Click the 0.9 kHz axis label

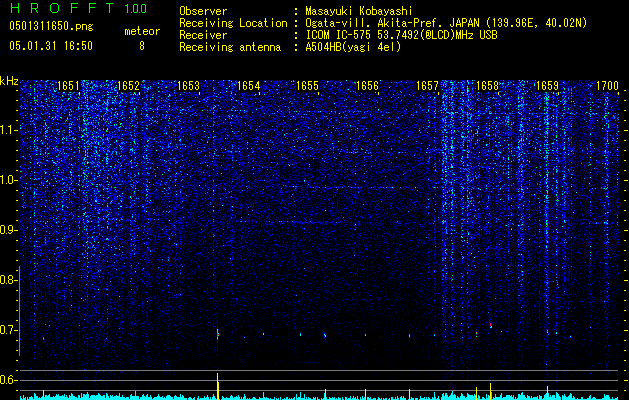[x=8, y=230]
